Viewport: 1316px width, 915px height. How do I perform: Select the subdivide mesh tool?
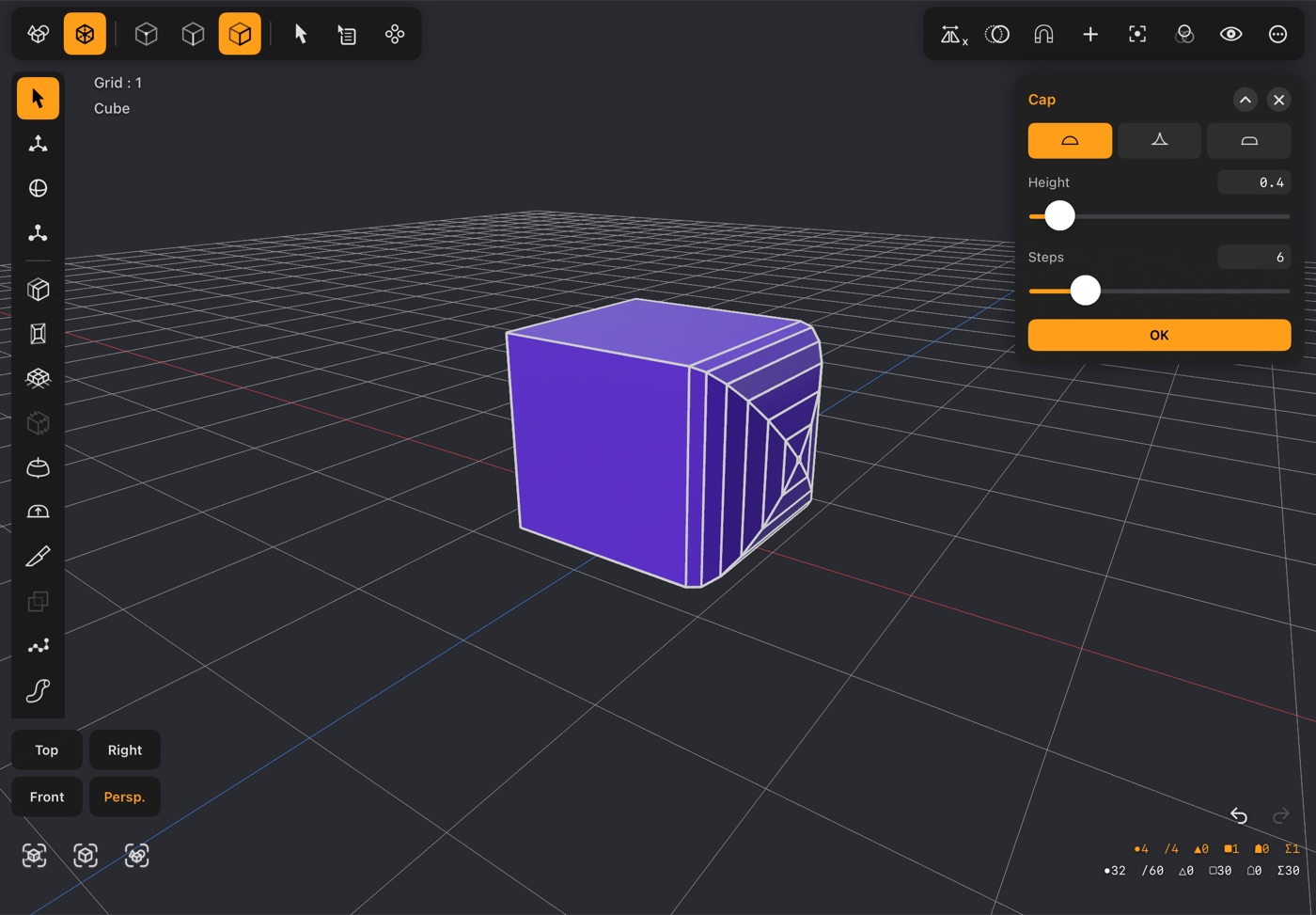coord(38,378)
